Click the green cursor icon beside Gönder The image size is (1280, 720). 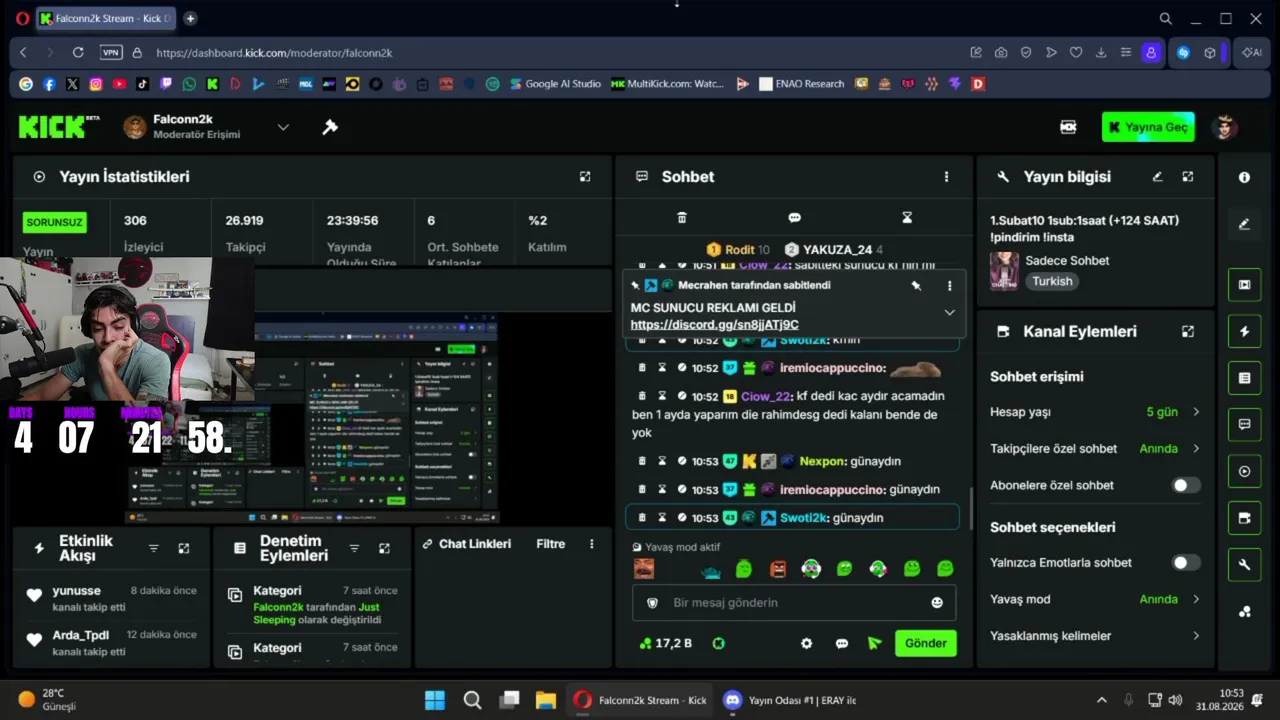(875, 643)
